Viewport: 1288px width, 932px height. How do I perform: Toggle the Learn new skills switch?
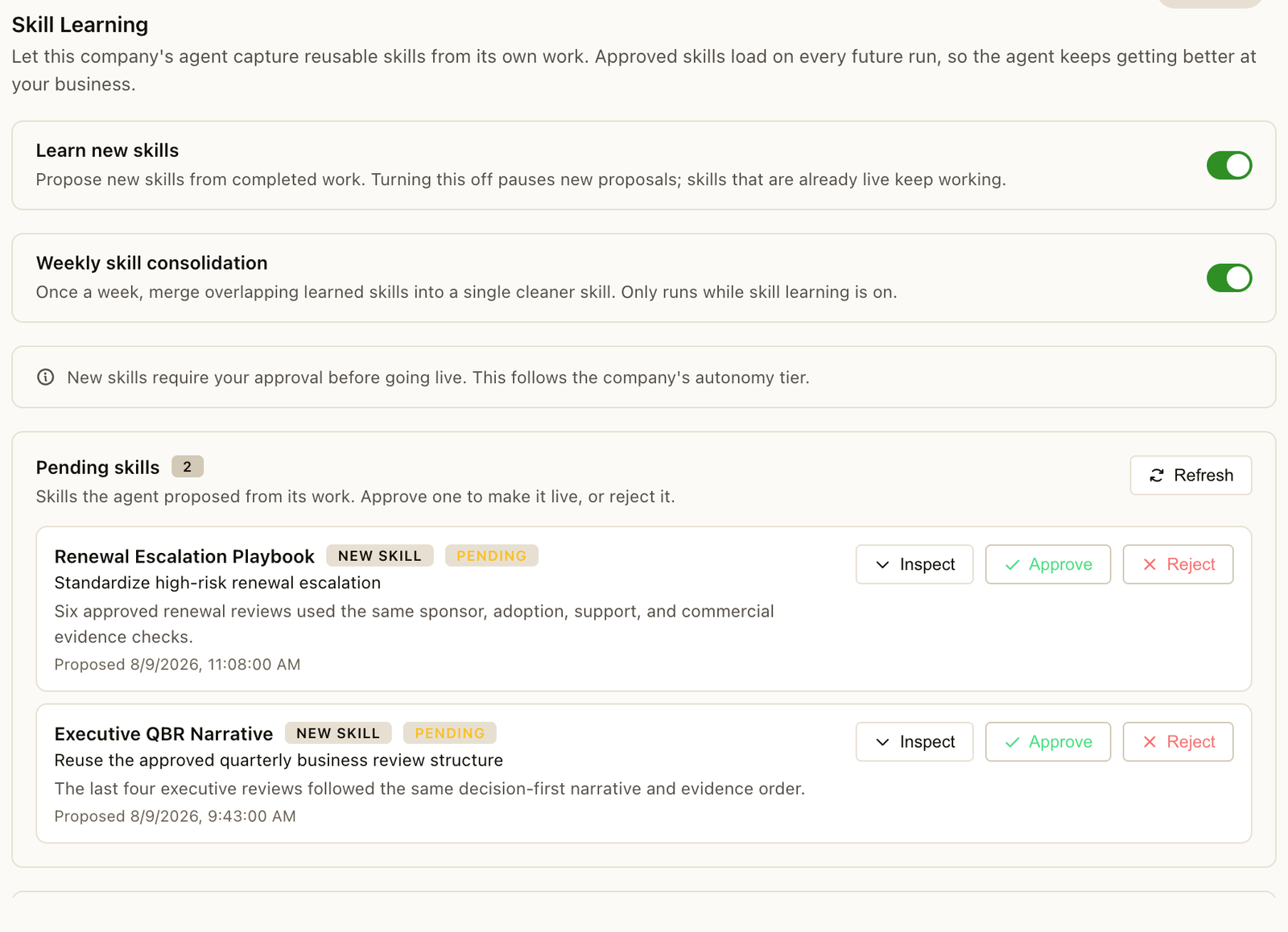coord(1228,166)
